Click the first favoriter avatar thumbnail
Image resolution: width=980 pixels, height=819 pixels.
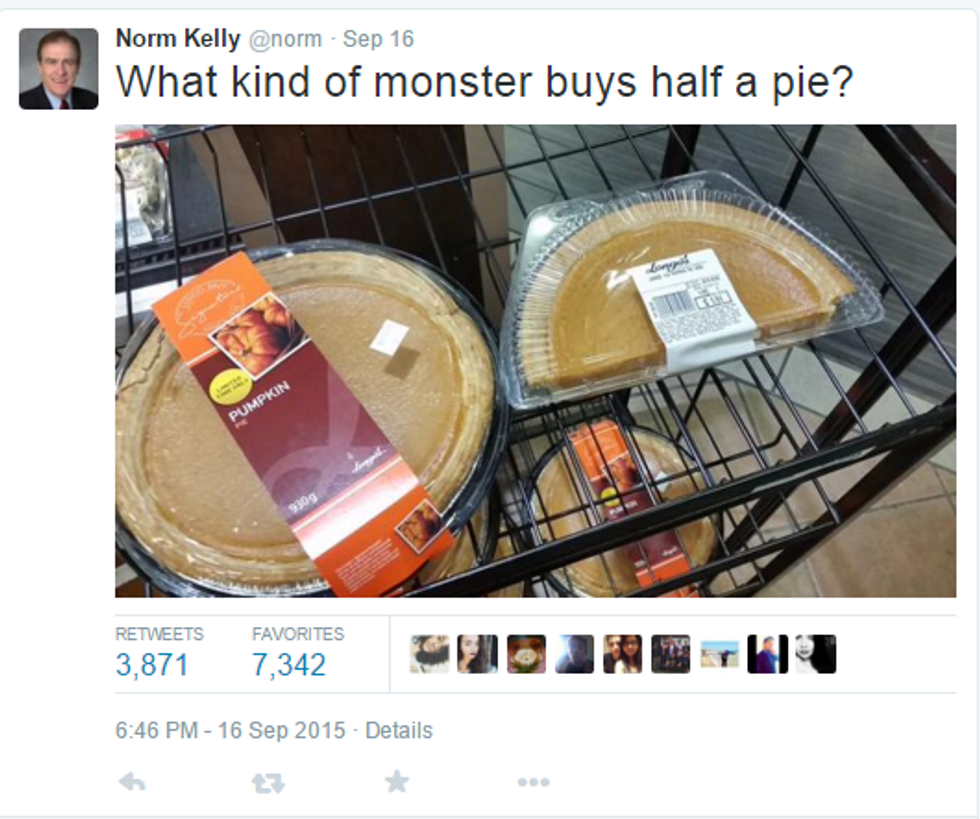click(429, 654)
